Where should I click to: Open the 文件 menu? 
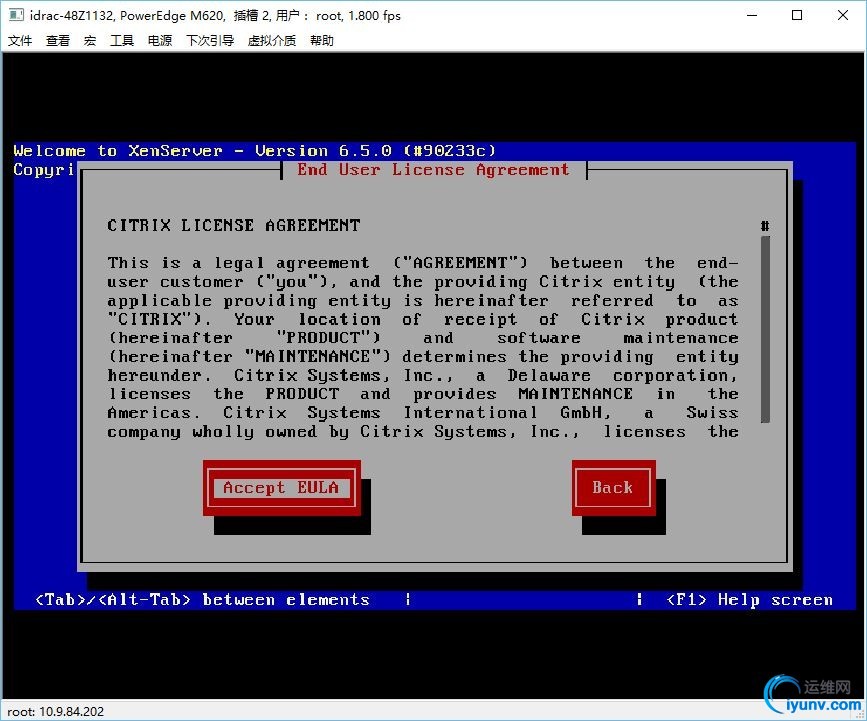pyautogui.click(x=20, y=40)
